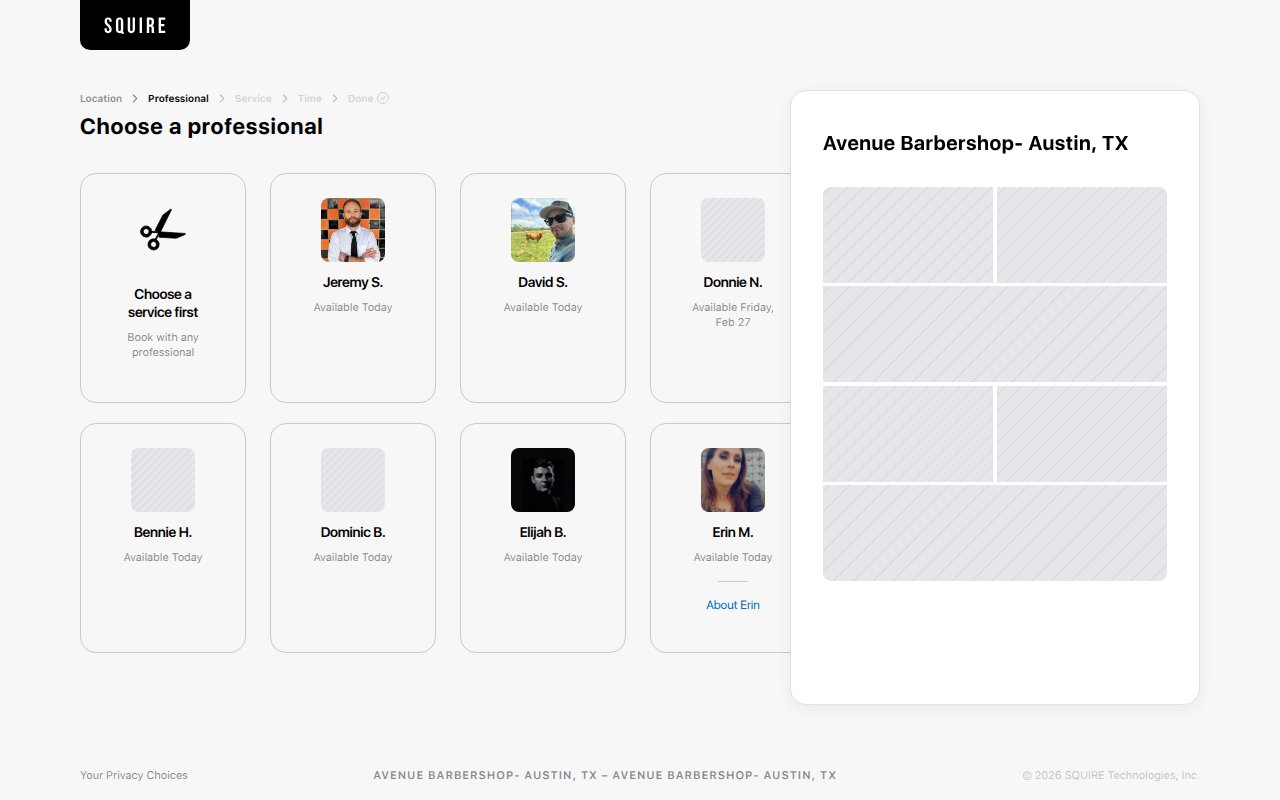
Task: Click the Done checkmark icon
Action: click(383, 98)
